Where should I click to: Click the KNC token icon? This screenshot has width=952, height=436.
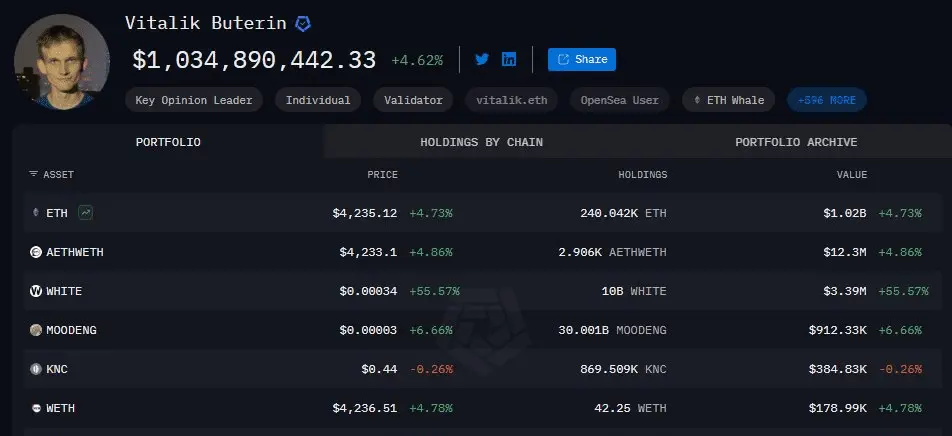click(36, 369)
